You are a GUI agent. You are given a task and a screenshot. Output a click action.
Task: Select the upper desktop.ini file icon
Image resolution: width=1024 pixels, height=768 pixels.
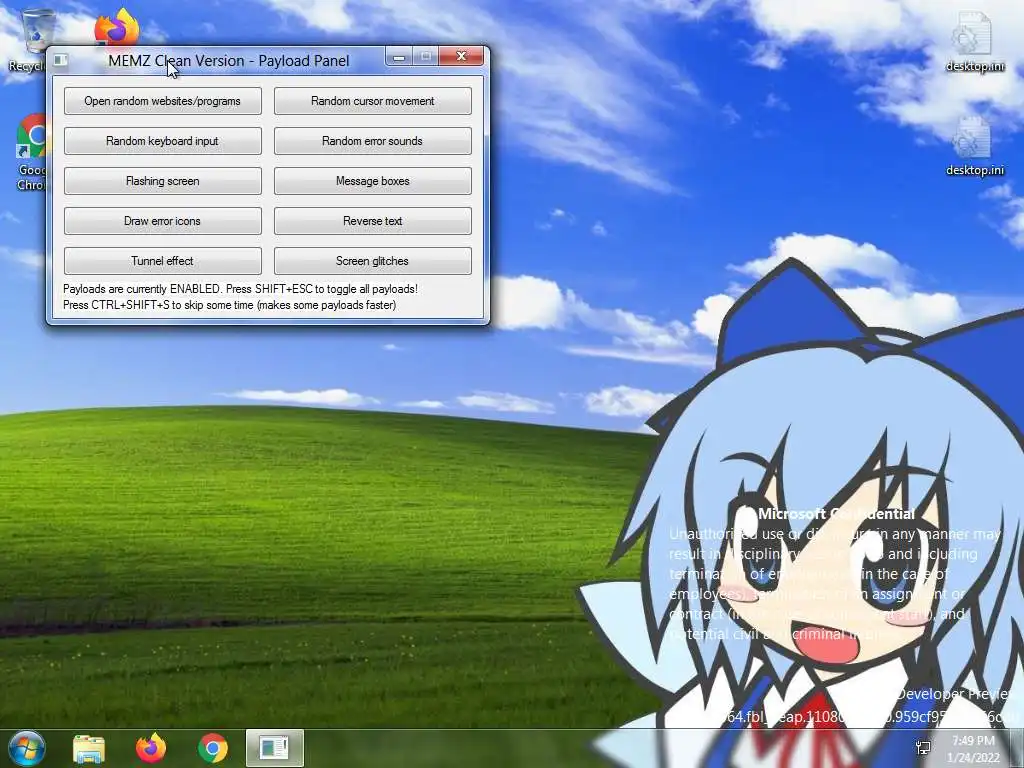point(974,40)
